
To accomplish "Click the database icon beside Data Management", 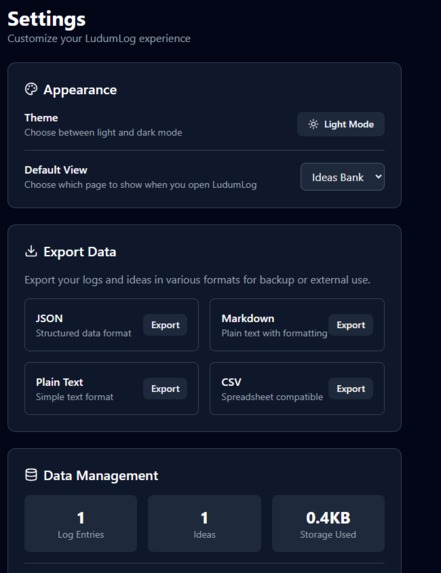I will 31,475.
